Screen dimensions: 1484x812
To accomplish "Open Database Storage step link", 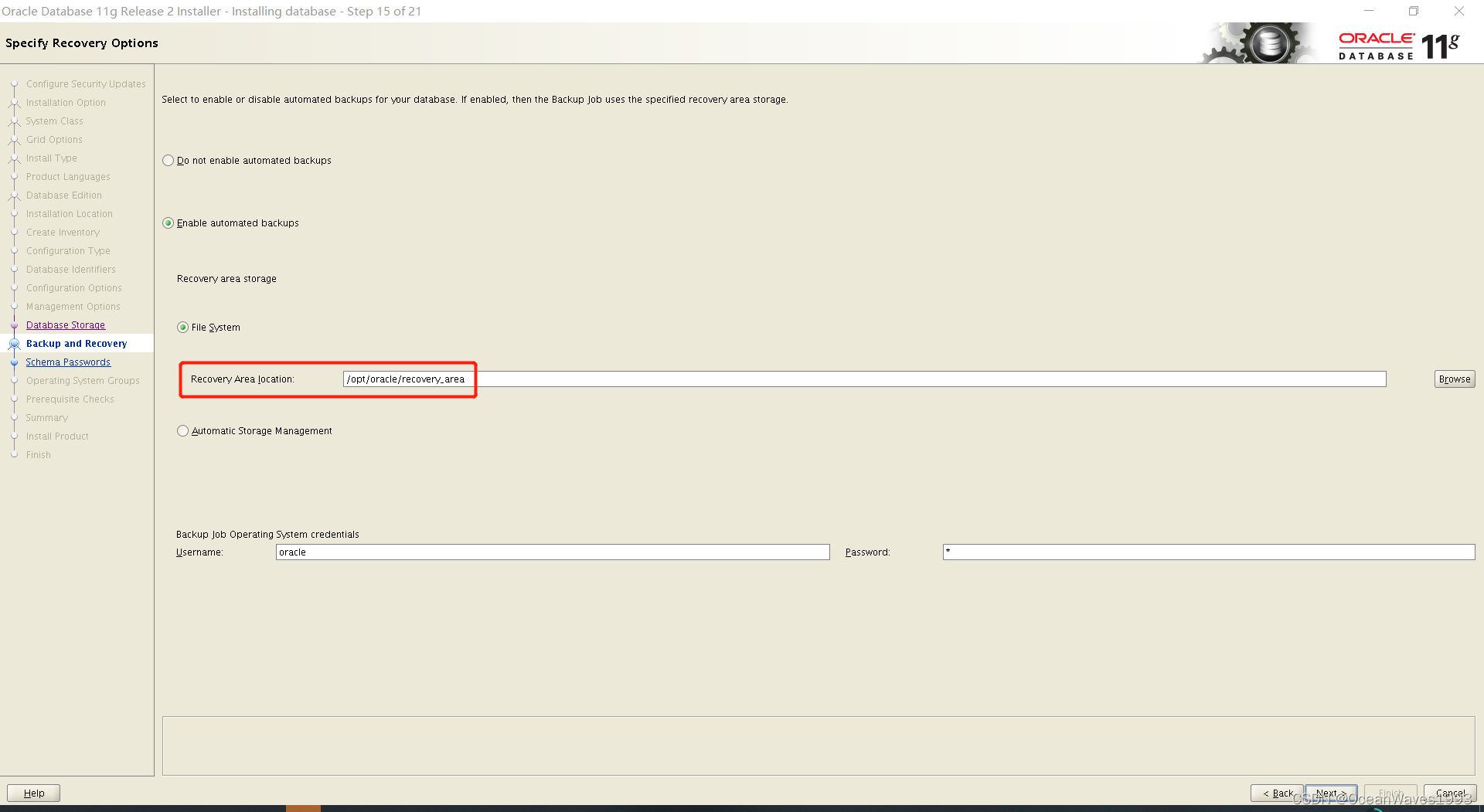I will [66, 325].
